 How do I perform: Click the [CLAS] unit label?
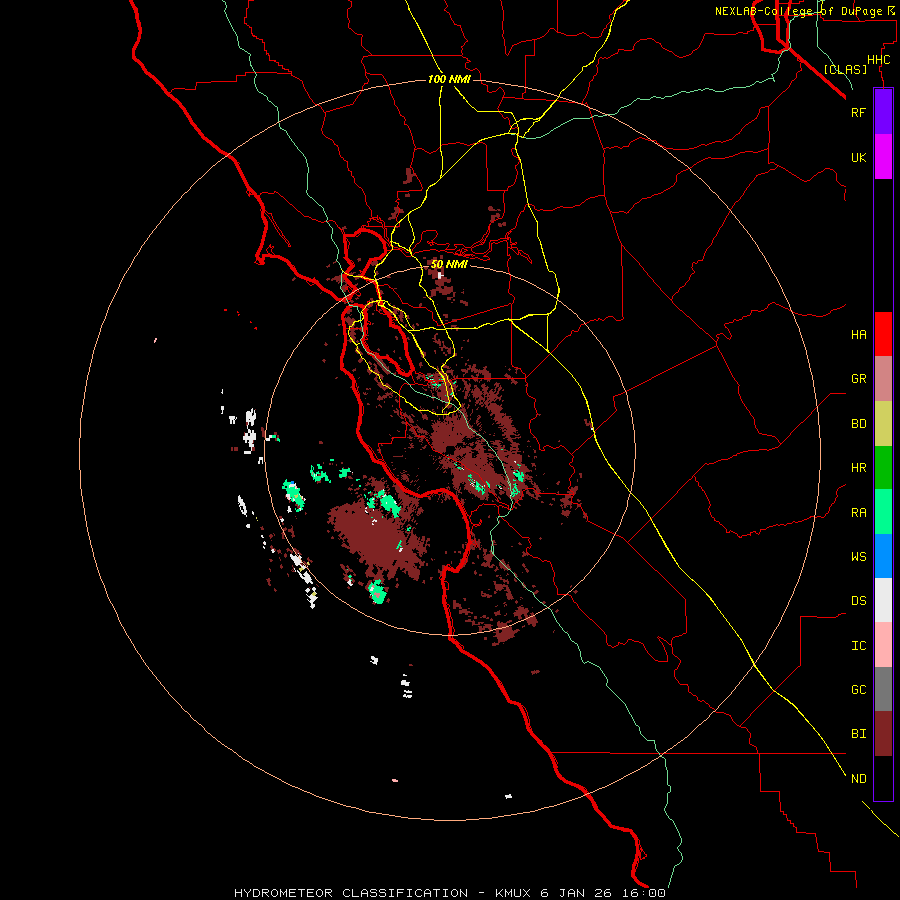845,69
